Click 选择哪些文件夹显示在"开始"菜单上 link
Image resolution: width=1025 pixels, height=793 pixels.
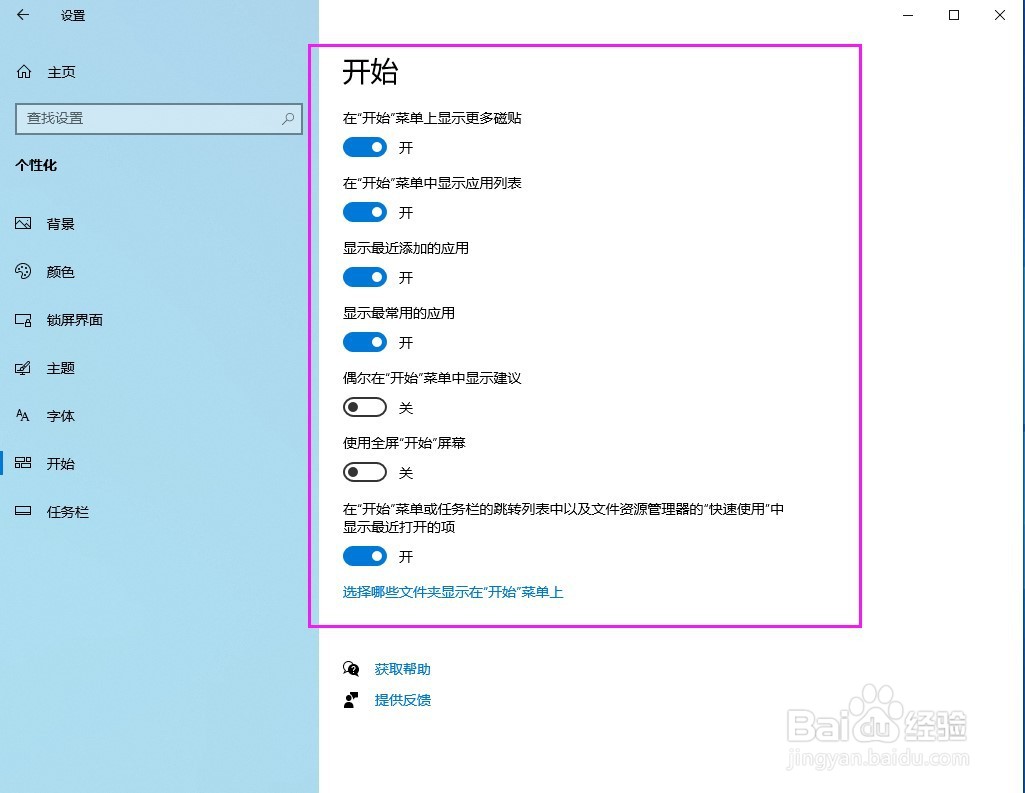(x=452, y=592)
